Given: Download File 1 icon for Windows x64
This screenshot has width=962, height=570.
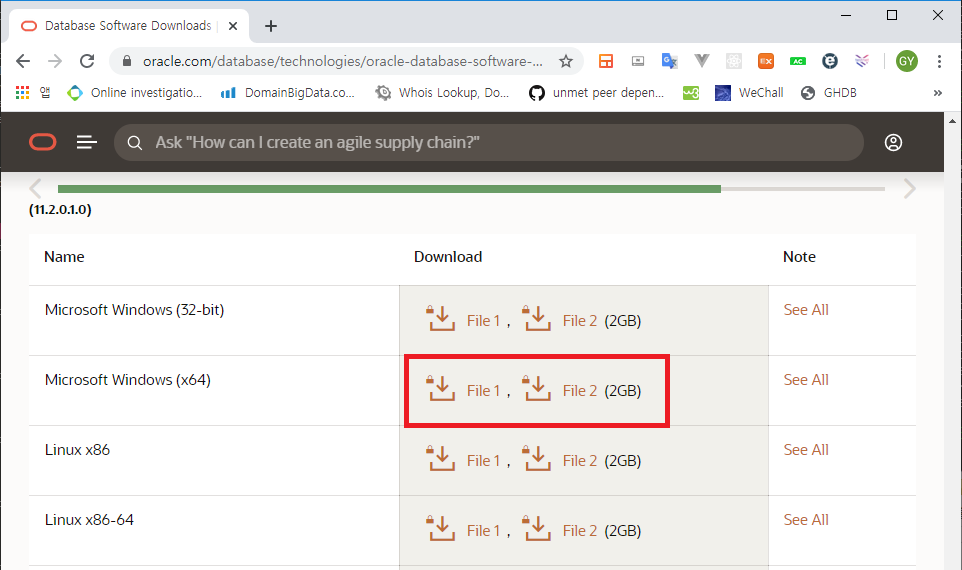Looking at the screenshot, I should [441, 388].
